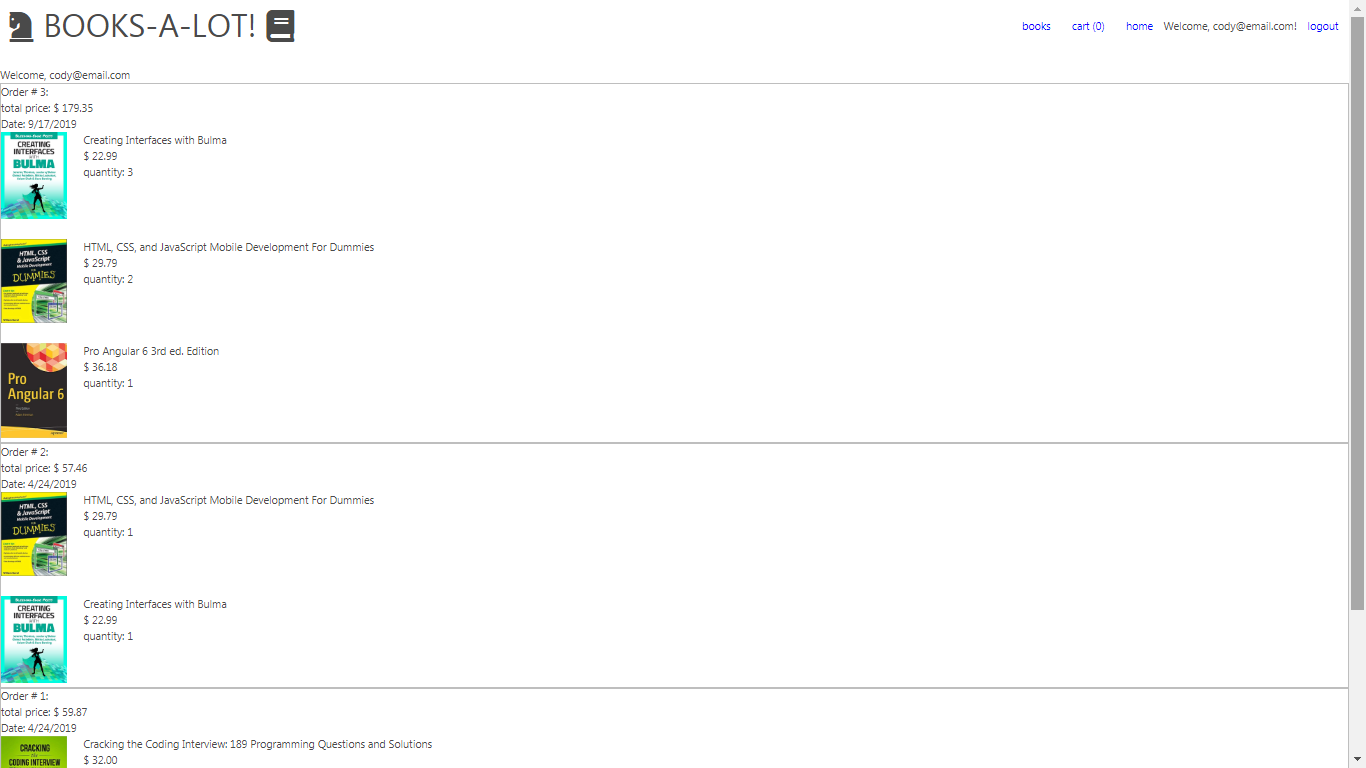The height and width of the screenshot is (768, 1366).
Task: Click the chess knight icon in header
Action: (20, 26)
